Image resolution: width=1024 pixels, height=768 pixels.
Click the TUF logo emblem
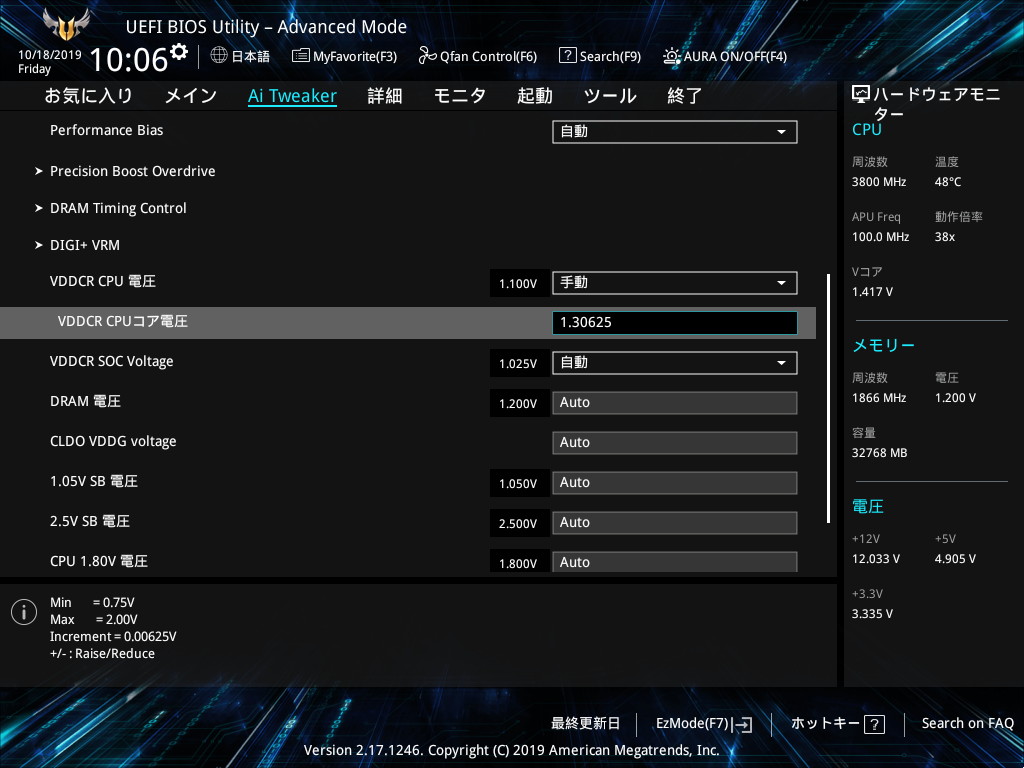(66, 24)
